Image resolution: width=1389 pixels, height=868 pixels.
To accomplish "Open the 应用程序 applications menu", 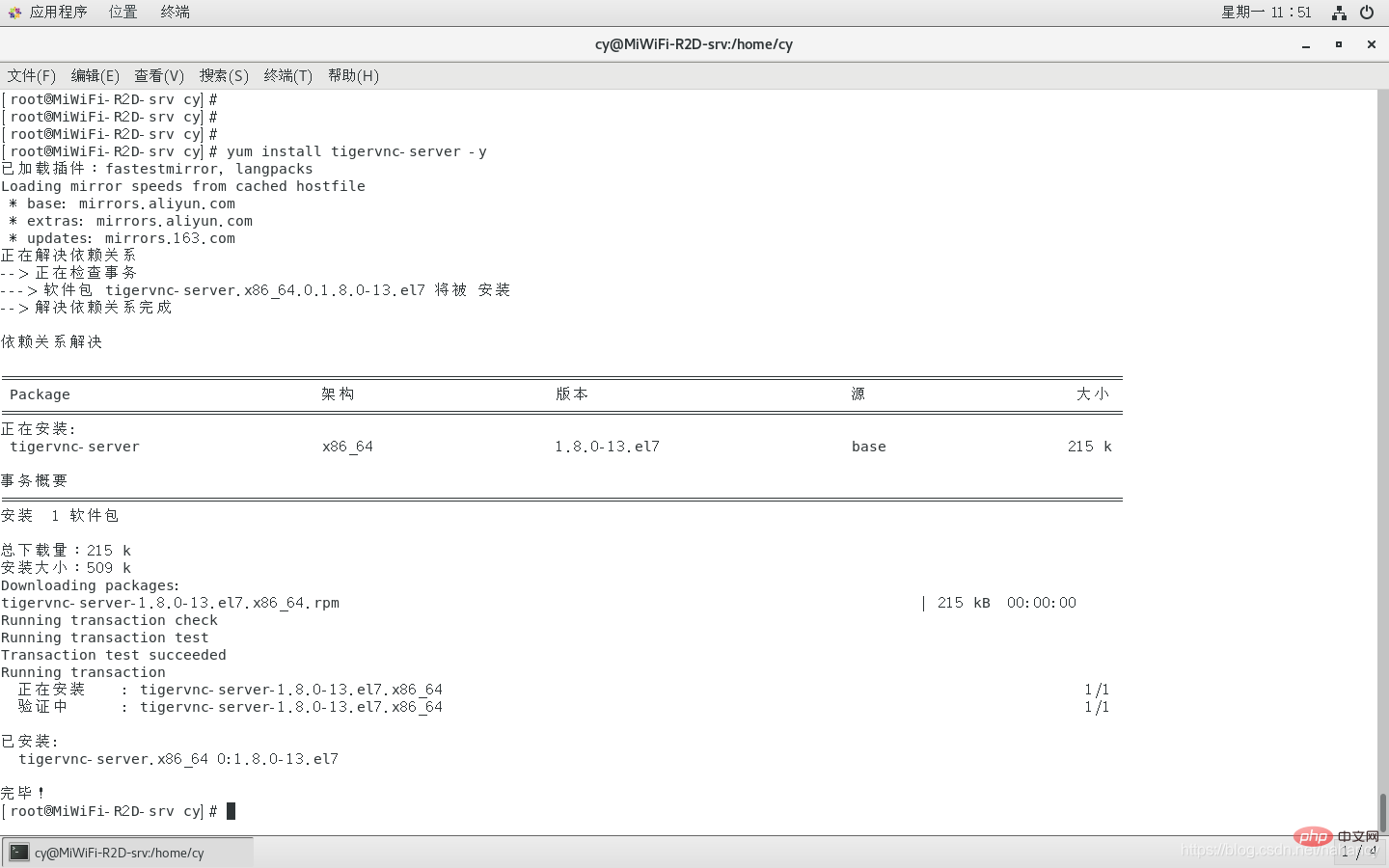I will coord(58,12).
